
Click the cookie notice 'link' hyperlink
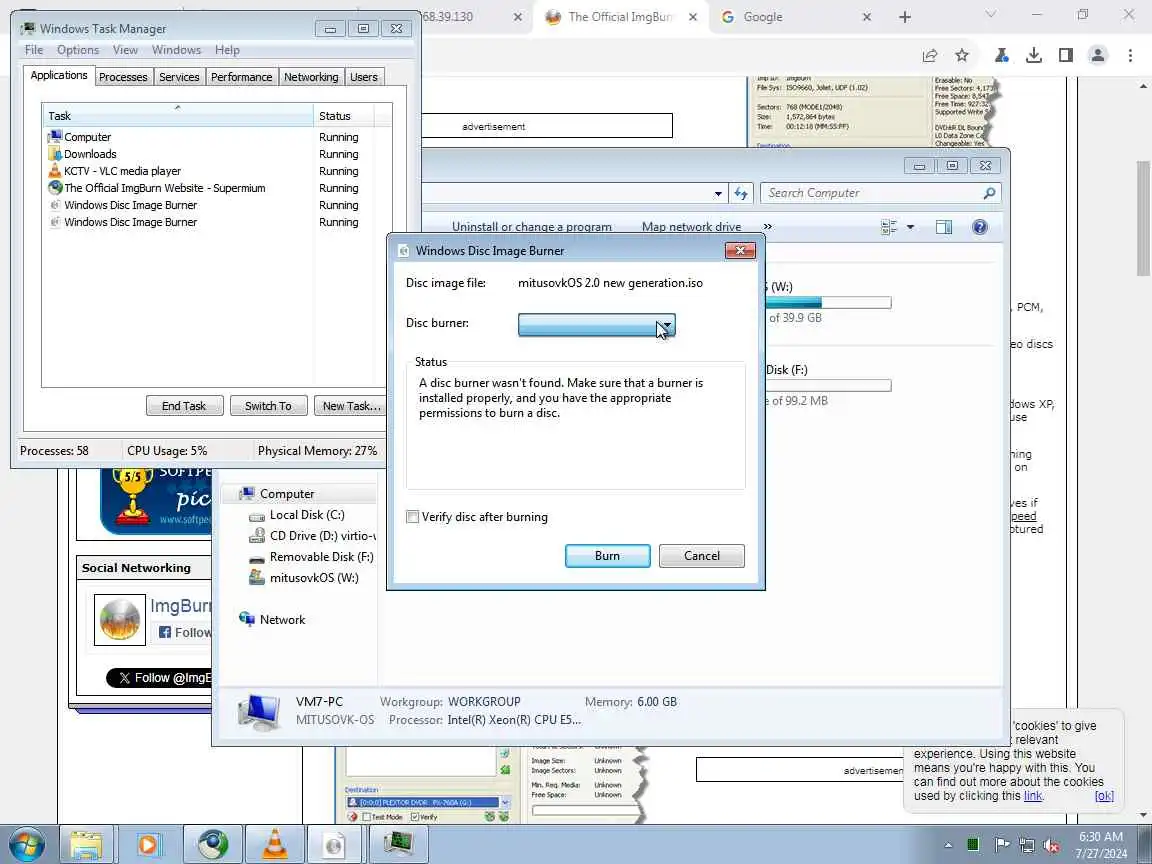1033,796
